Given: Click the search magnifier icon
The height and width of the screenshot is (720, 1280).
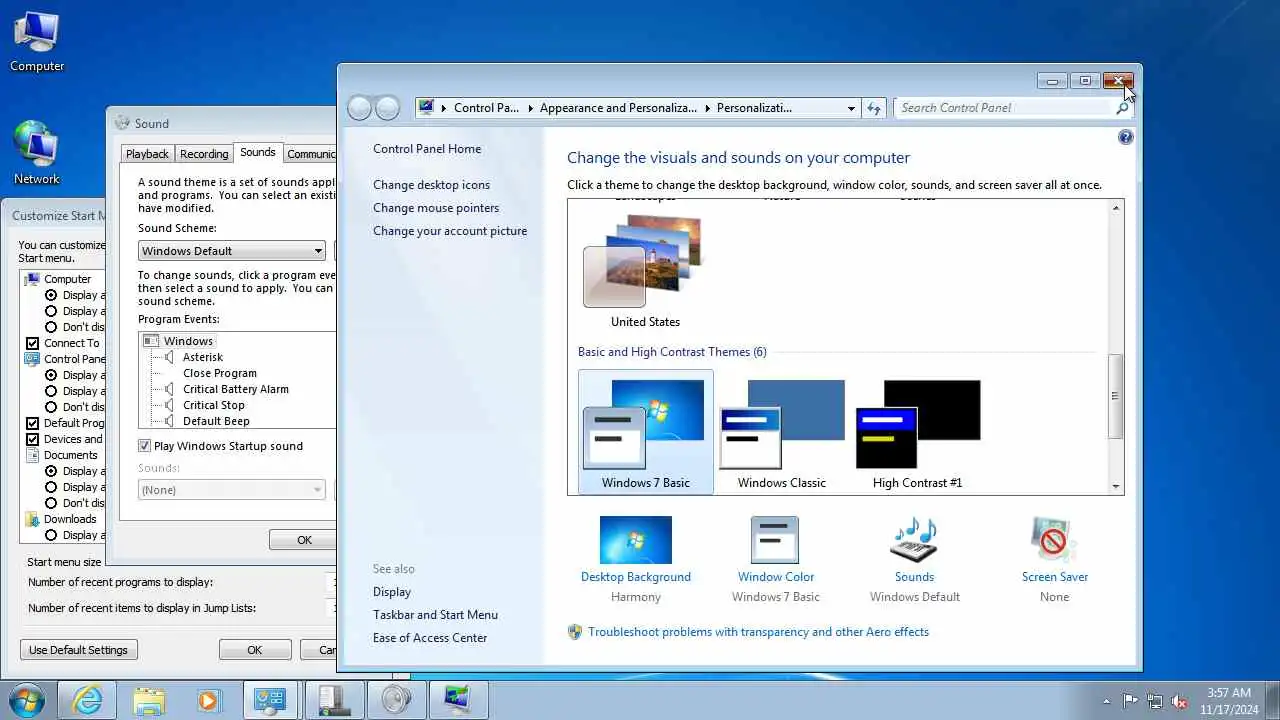Looking at the screenshot, I should pyautogui.click(x=1122, y=108).
